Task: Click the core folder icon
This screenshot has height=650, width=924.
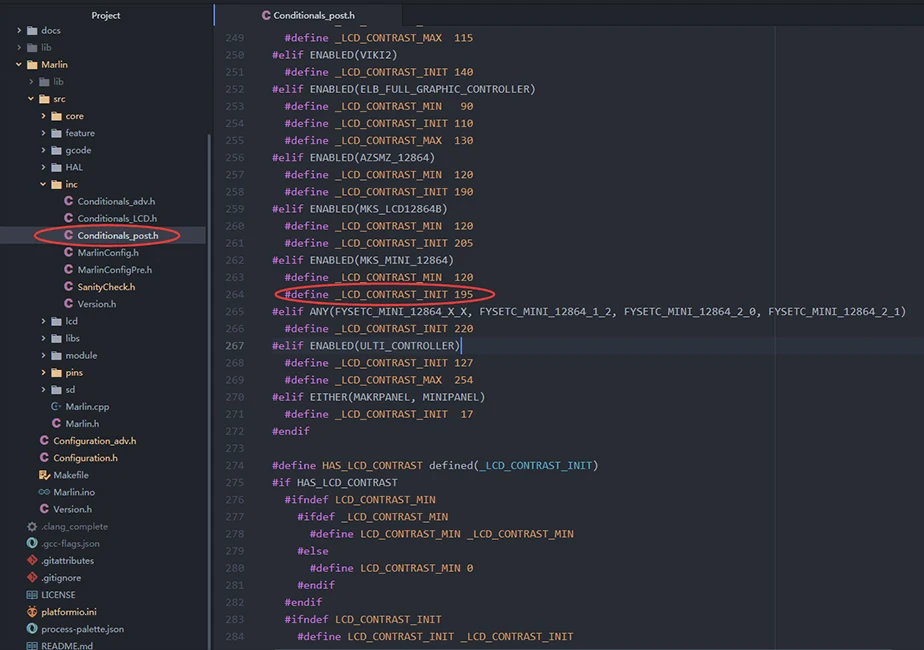Action: click(x=57, y=116)
